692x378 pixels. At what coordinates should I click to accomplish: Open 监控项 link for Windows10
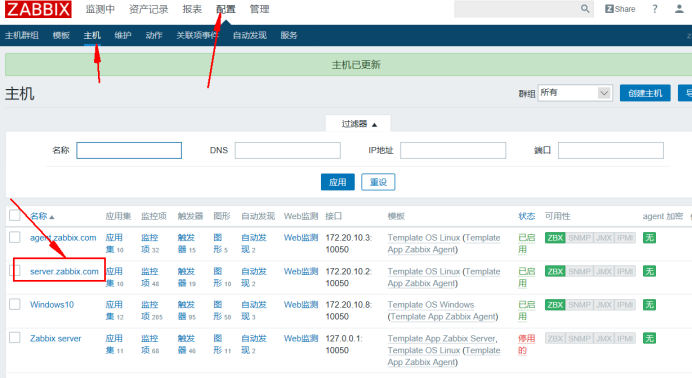pos(150,311)
